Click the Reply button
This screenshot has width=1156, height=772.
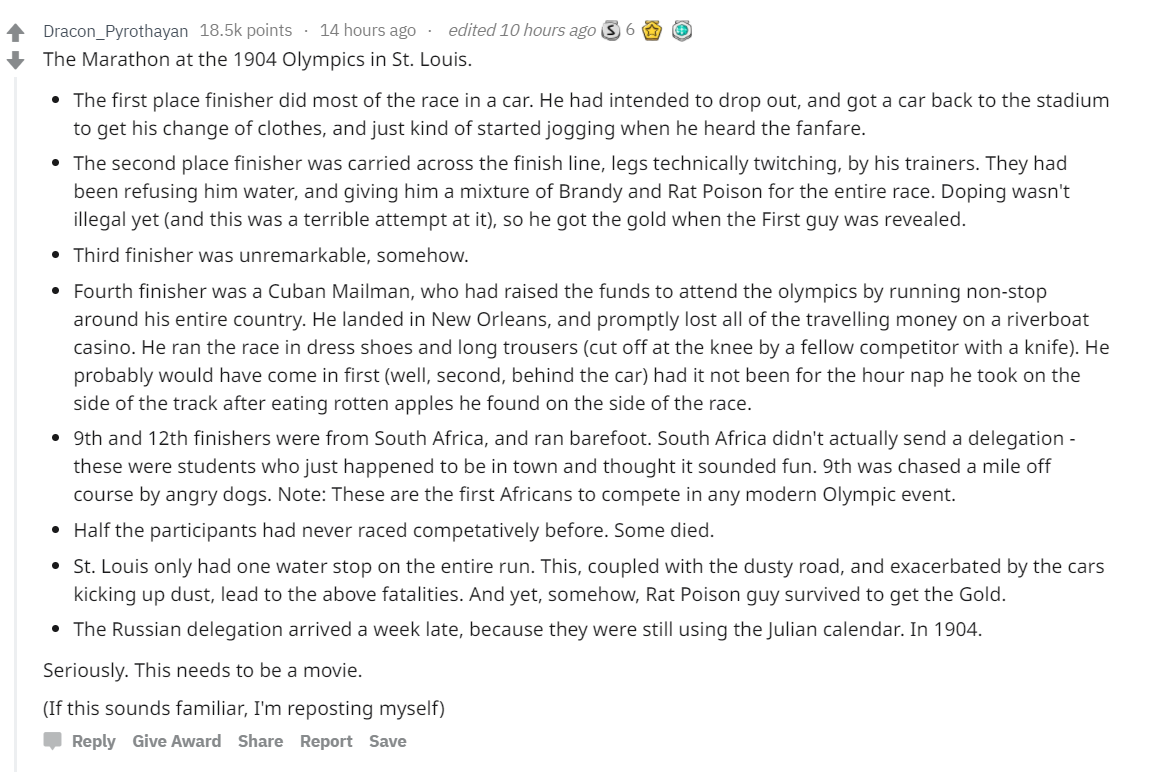coord(94,741)
